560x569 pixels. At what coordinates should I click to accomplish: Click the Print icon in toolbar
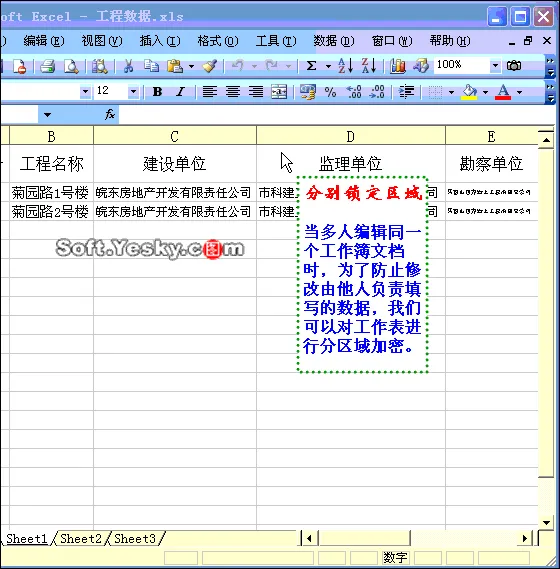point(48,66)
